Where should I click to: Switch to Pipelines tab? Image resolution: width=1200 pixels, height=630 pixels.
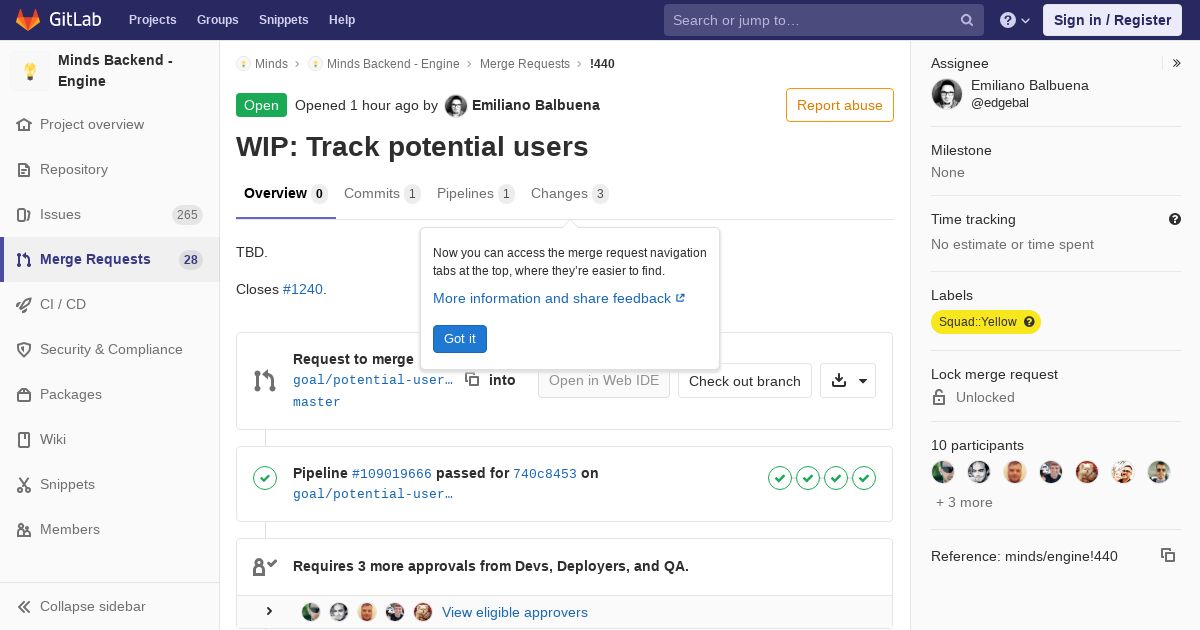pos(476,193)
